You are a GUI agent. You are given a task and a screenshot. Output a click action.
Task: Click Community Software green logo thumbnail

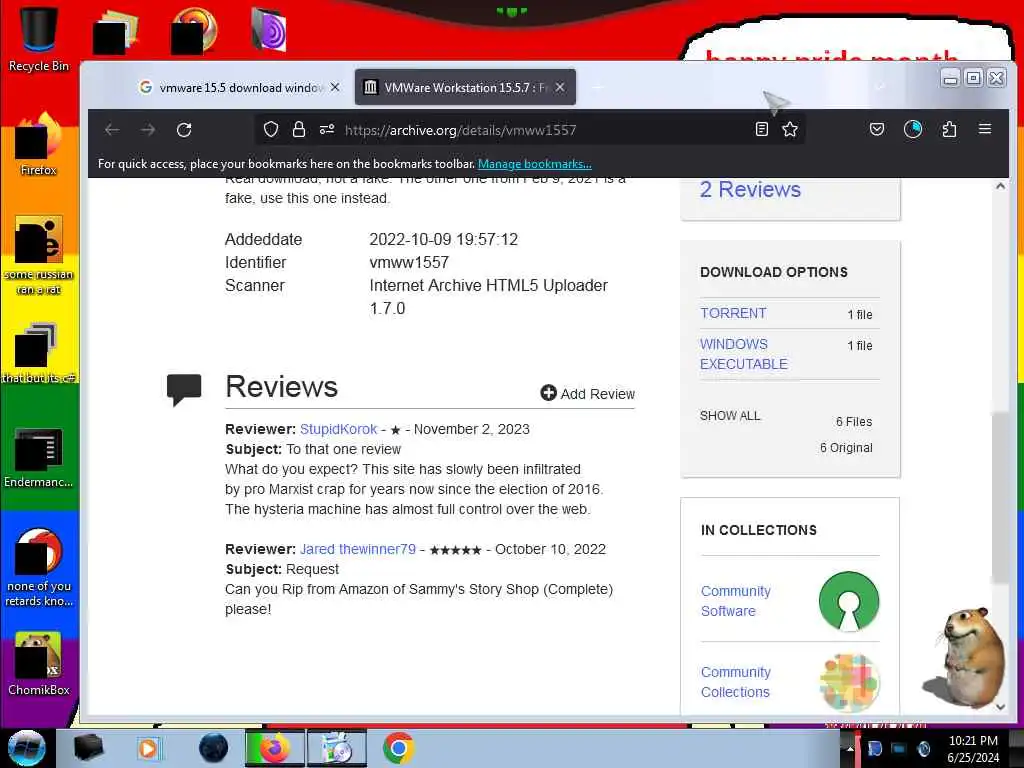pyautogui.click(x=848, y=601)
